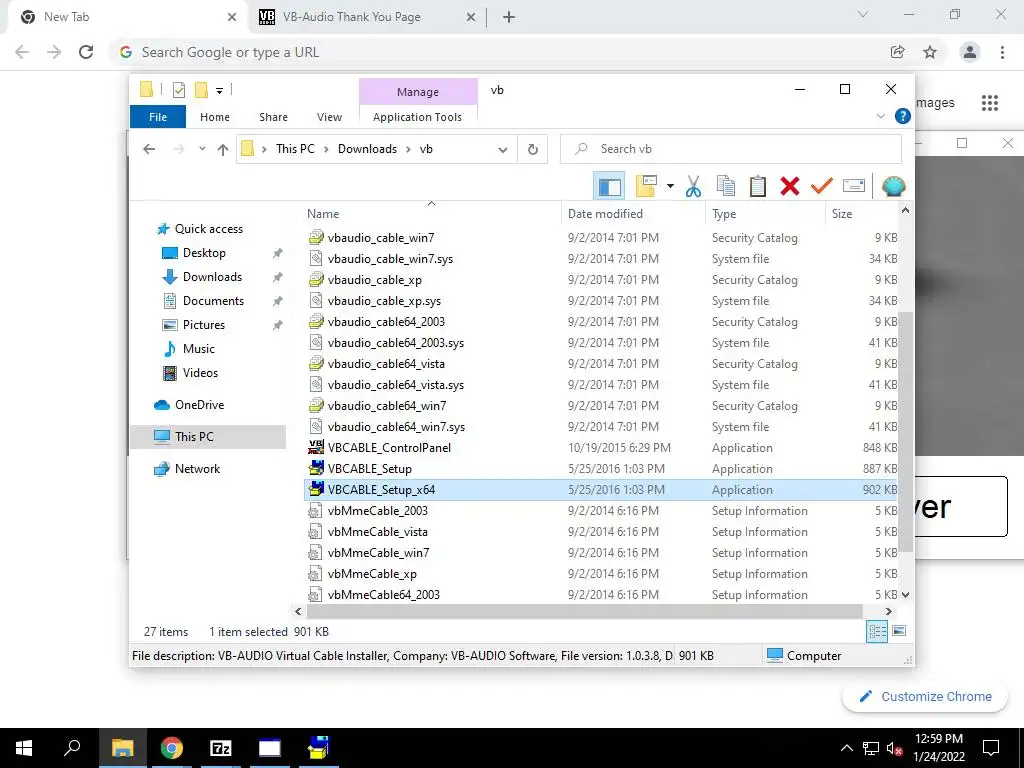Open the File menu
Screen dimensions: 1024x768
tap(158, 117)
